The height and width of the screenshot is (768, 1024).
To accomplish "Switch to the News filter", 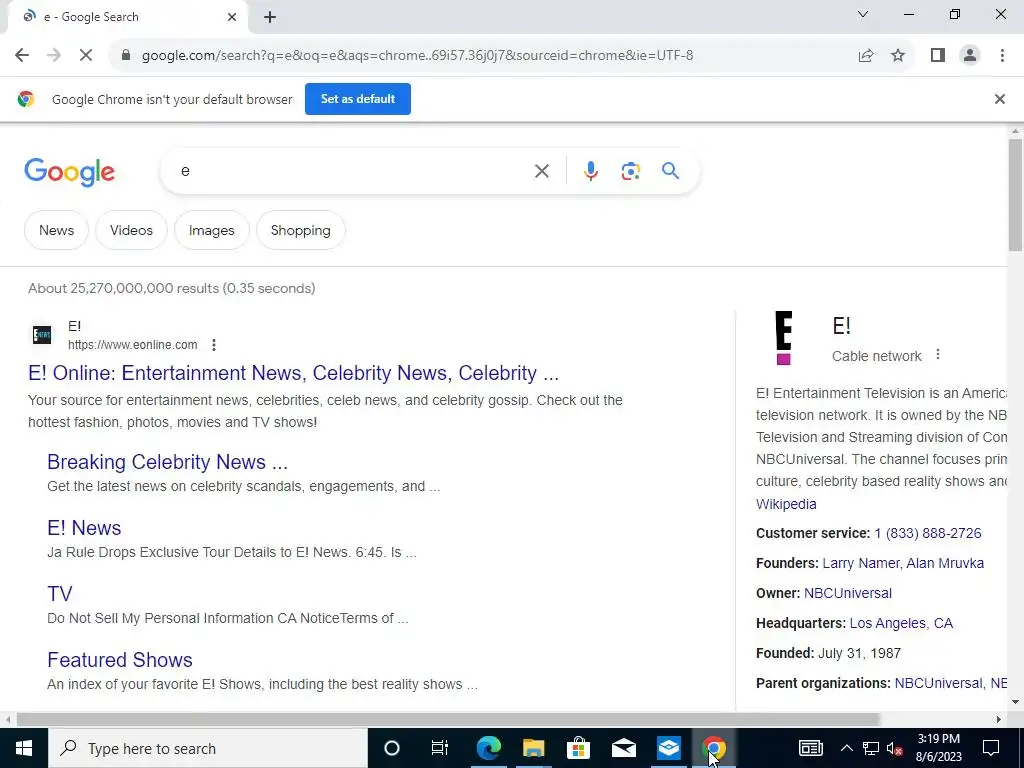I will pos(56,230).
